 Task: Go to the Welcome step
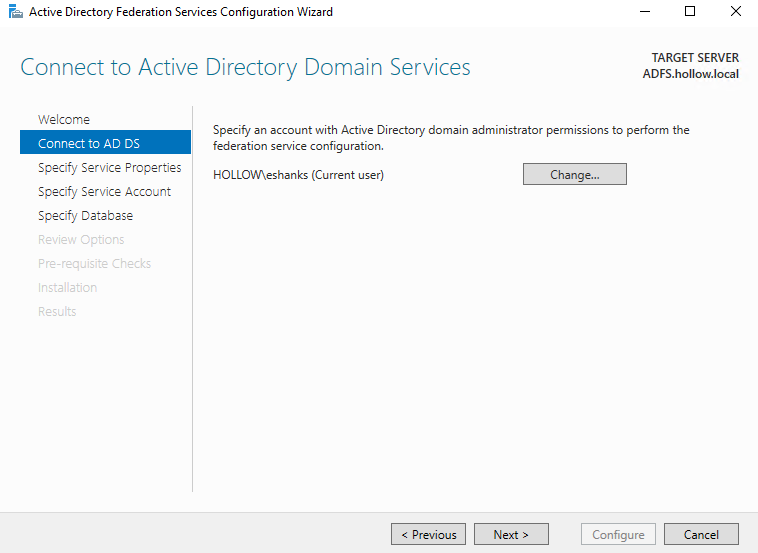point(64,120)
